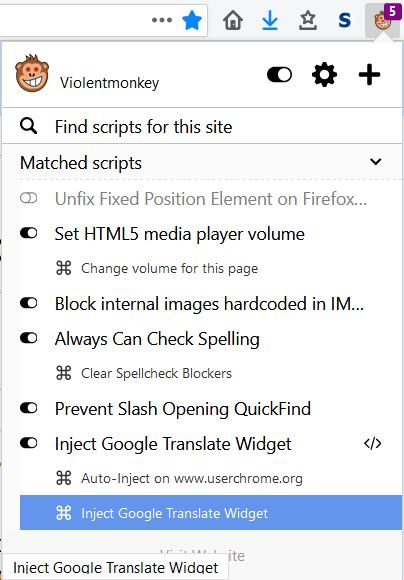Viewport: 404px width, 580px height.
Task: Toggle the global Violentmonkey scripts switch
Action: (x=279, y=75)
